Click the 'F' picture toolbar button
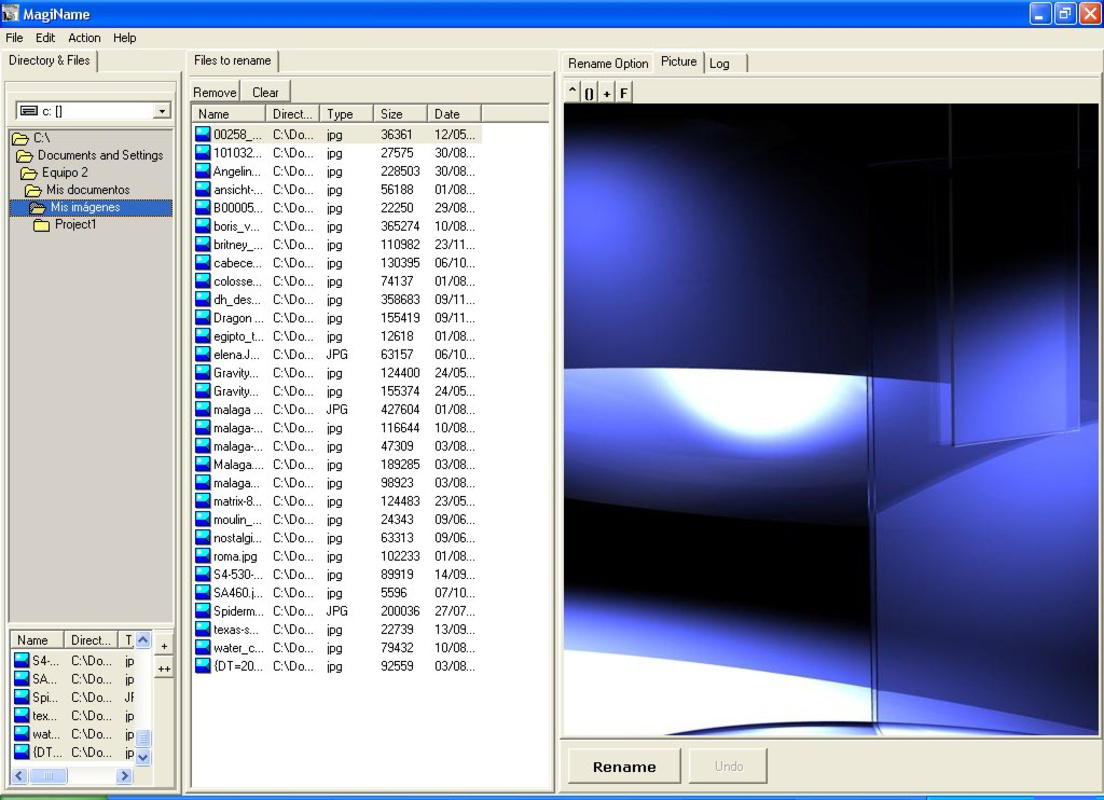 coord(624,92)
